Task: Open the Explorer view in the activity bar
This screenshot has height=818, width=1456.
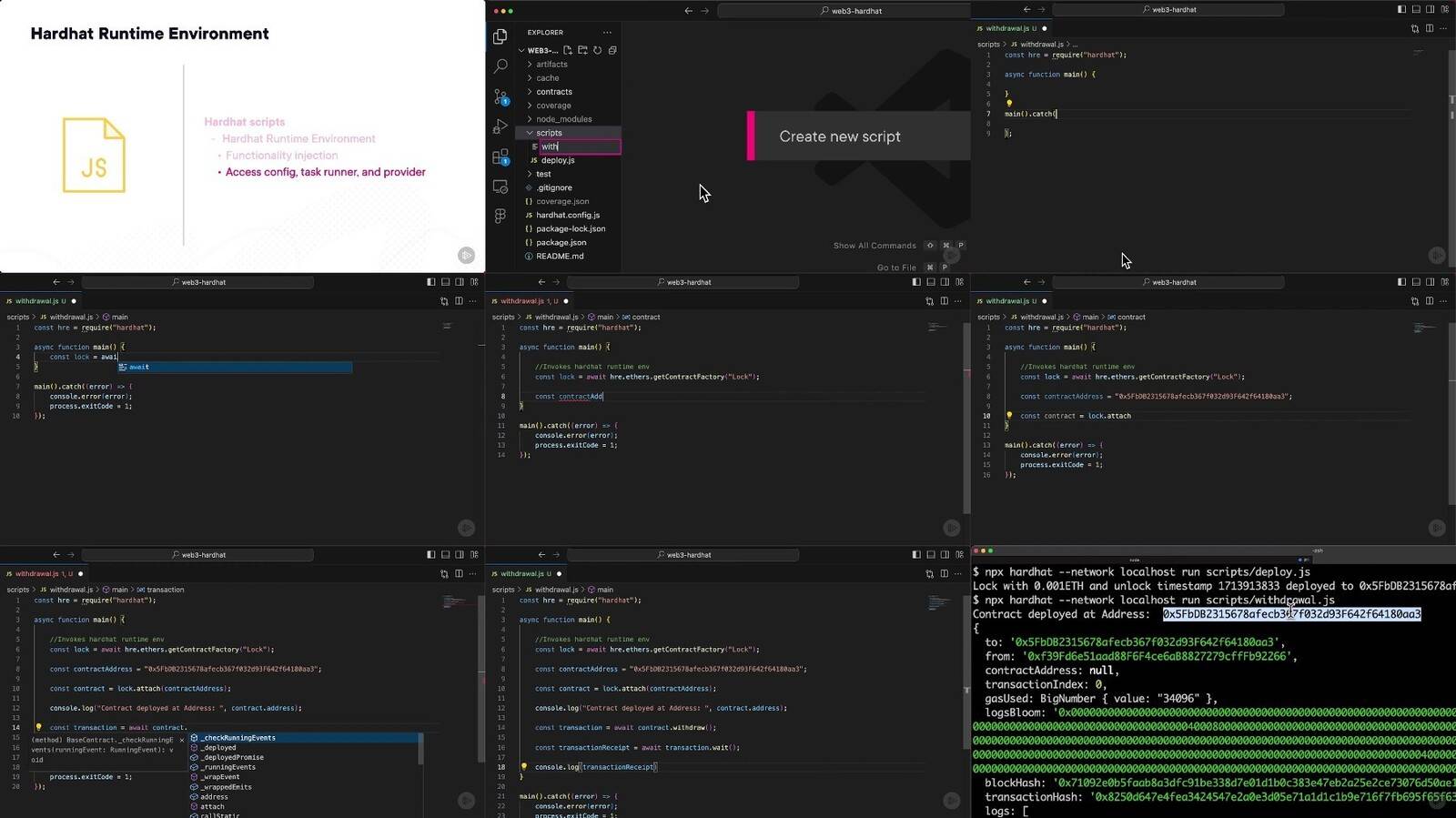Action: pos(500,36)
